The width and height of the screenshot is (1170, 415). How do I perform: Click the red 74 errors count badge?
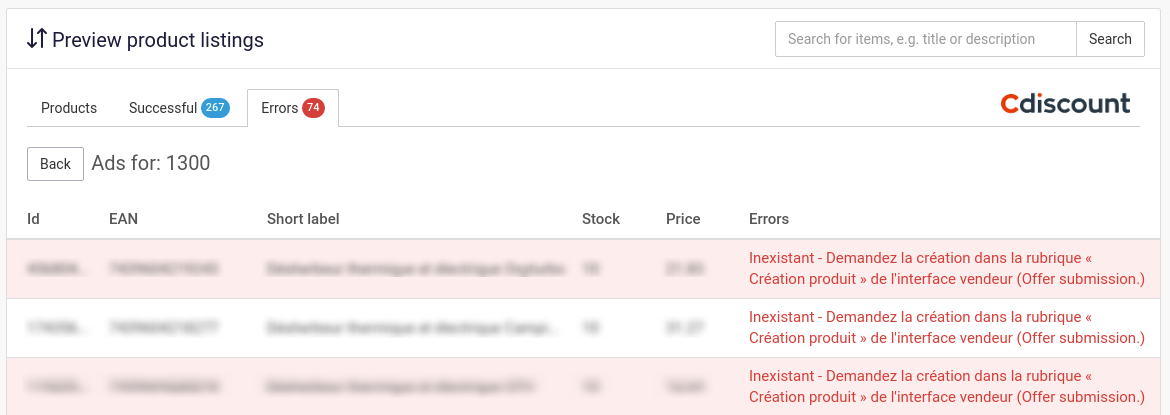[313, 108]
